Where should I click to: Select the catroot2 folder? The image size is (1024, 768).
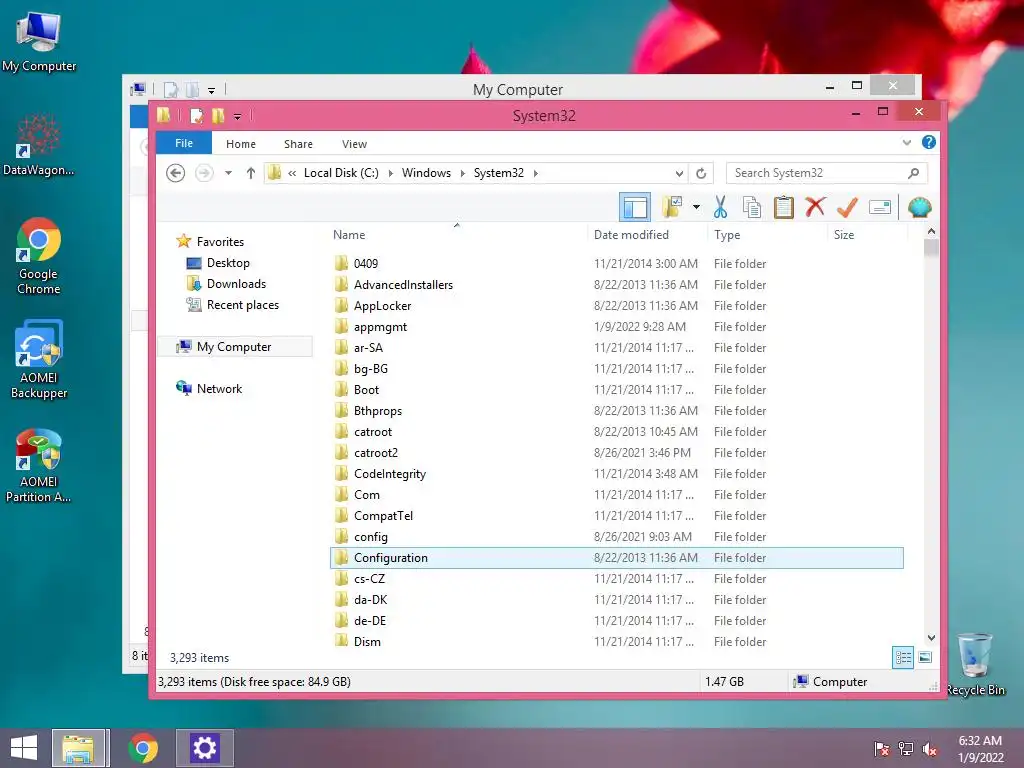[x=376, y=453]
